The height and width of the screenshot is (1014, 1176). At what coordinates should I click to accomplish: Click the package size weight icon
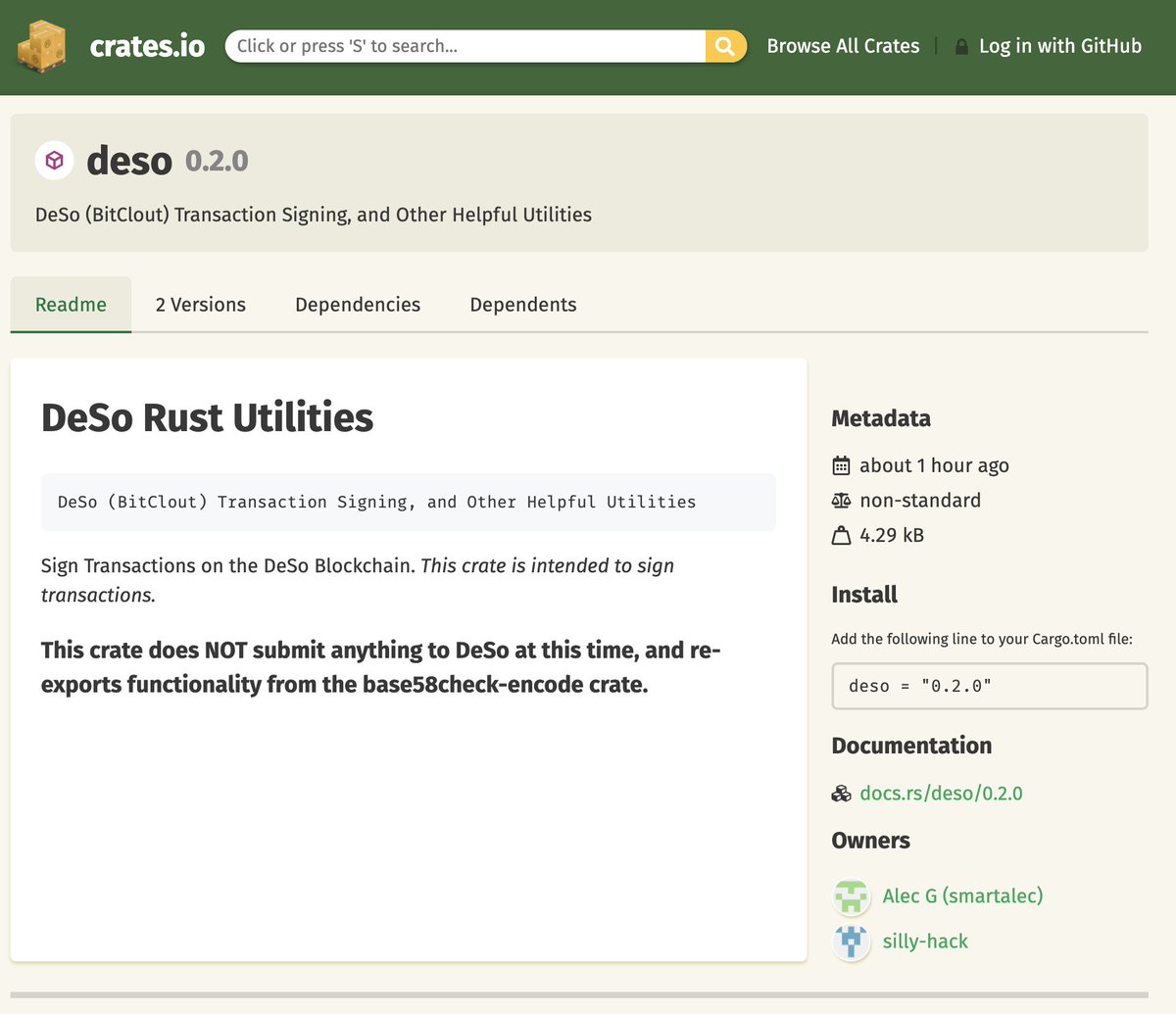[x=841, y=535]
